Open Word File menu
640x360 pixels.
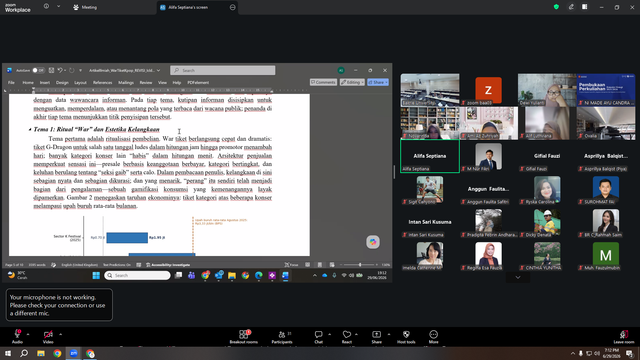tap(11, 82)
